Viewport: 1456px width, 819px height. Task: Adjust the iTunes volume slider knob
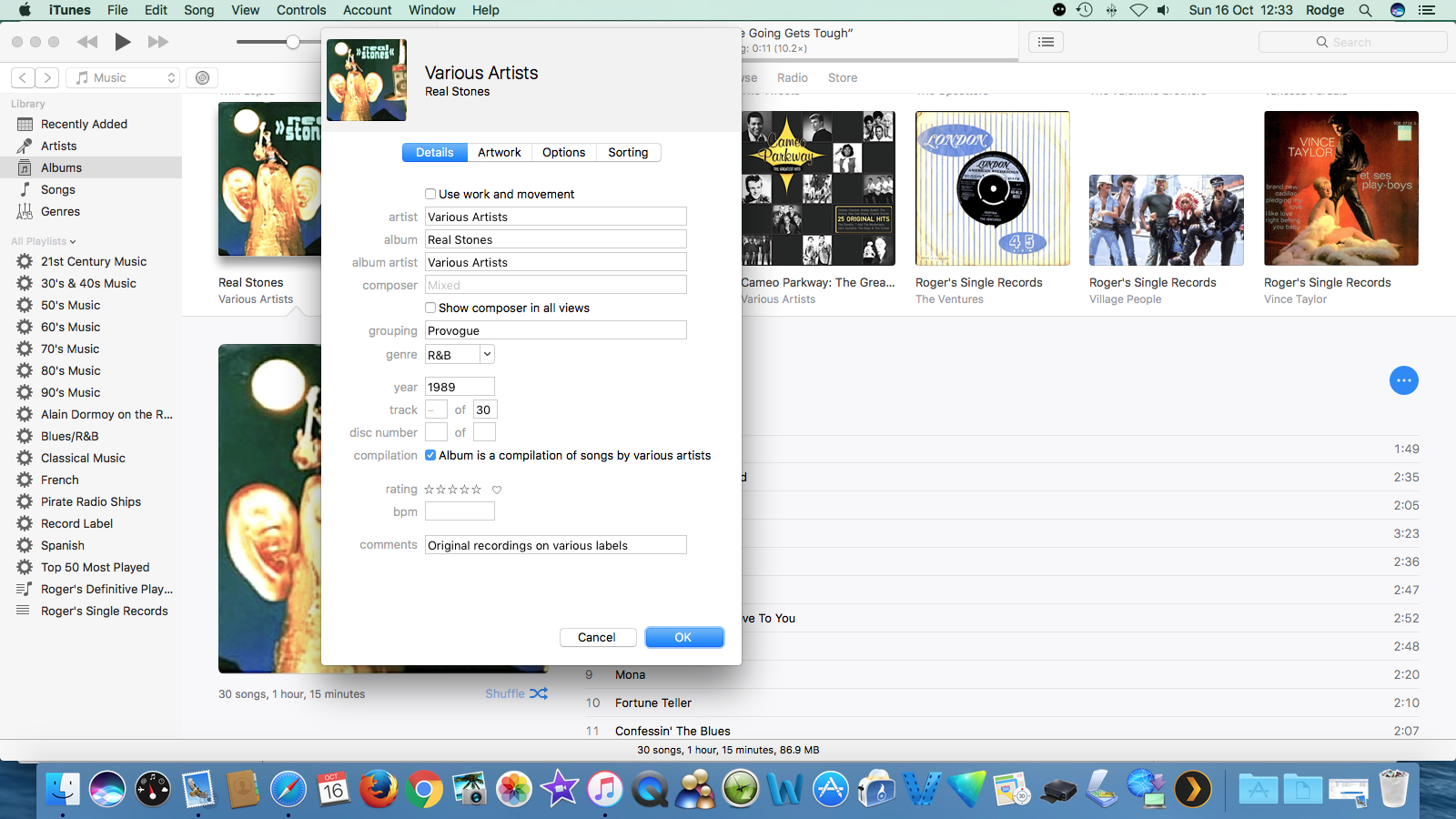click(x=293, y=42)
